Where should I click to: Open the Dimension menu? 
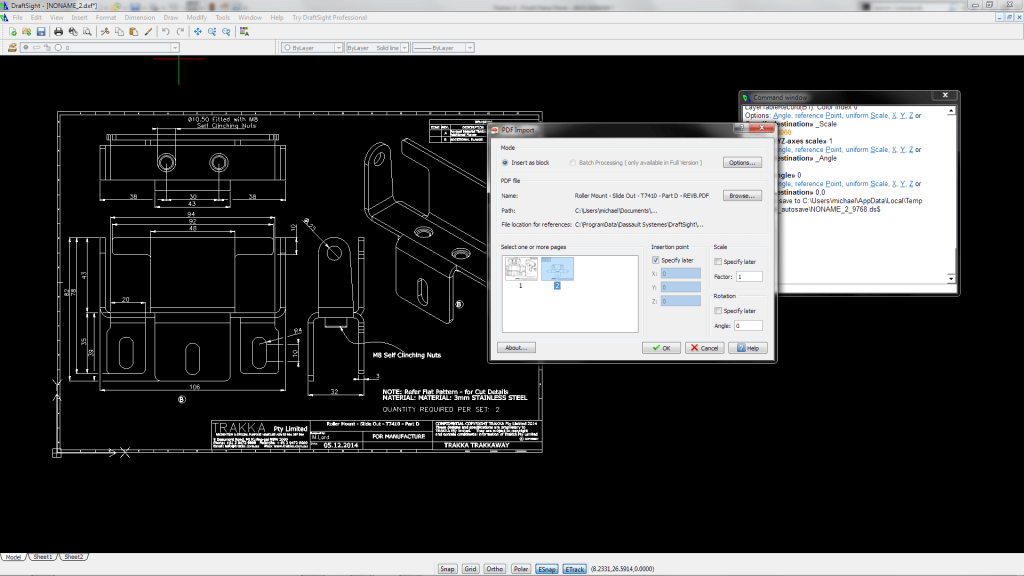[139, 18]
